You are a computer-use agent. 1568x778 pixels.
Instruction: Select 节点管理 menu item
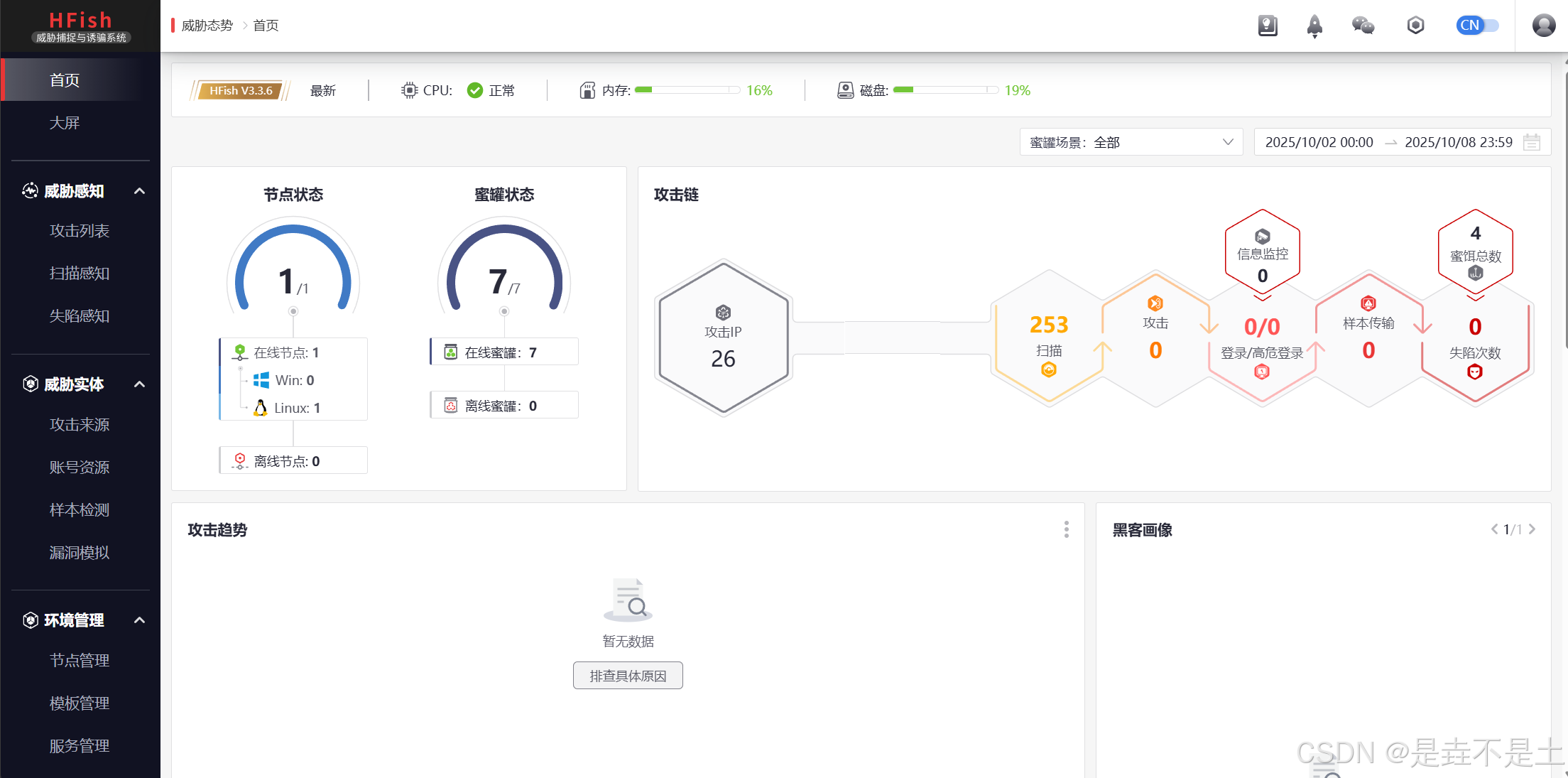coord(80,661)
